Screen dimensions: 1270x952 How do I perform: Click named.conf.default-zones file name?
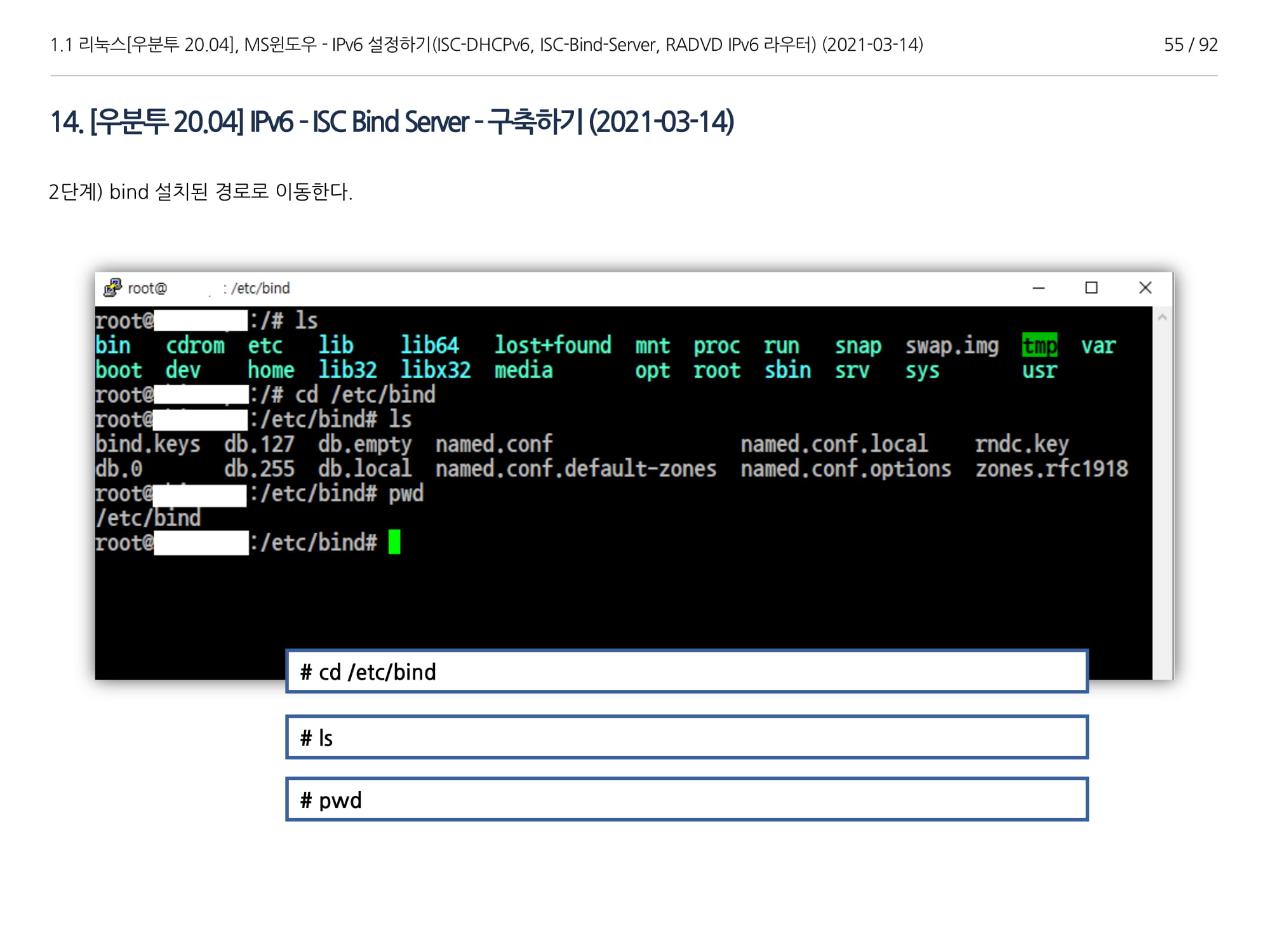575,469
